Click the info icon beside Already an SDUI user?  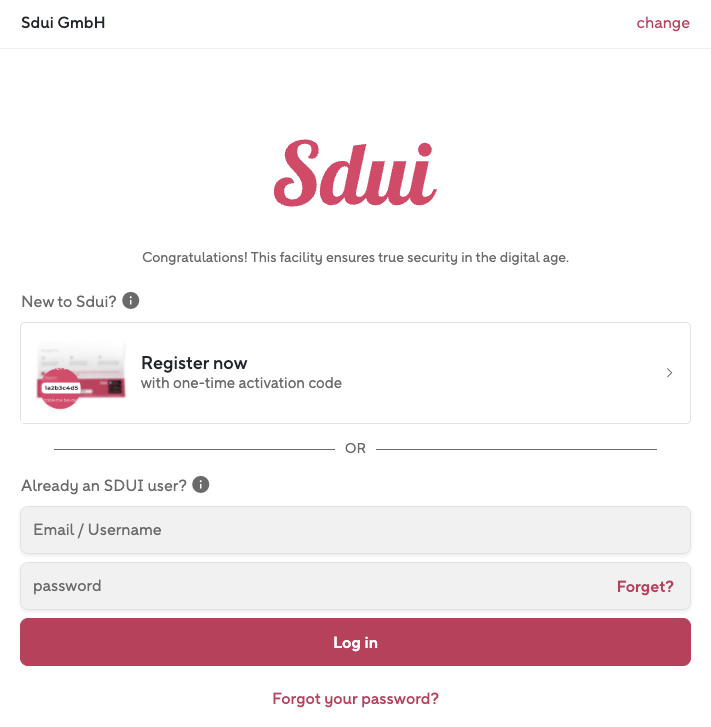(201, 485)
